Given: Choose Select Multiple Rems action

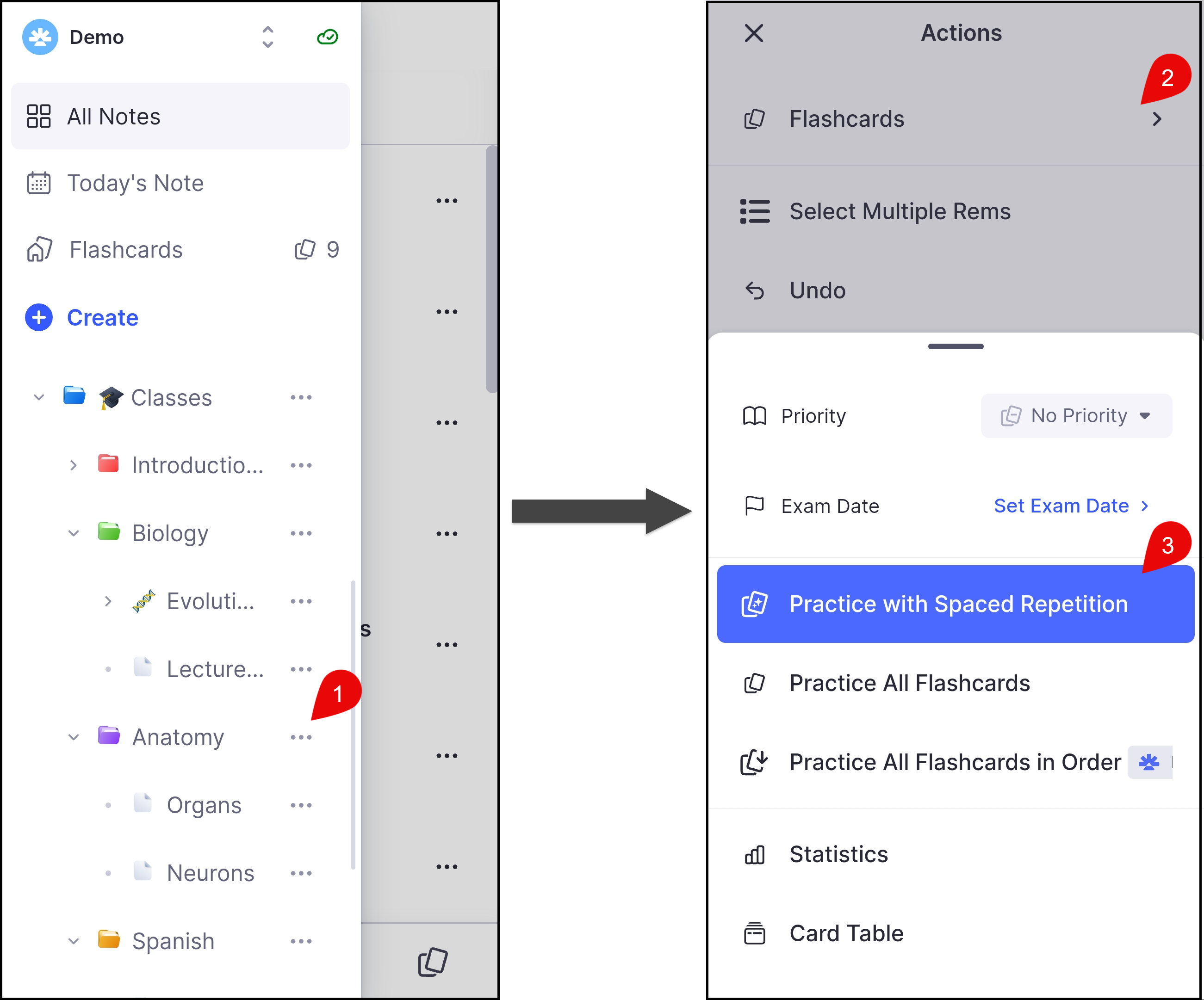Looking at the screenshot, I should click(900, 211).
